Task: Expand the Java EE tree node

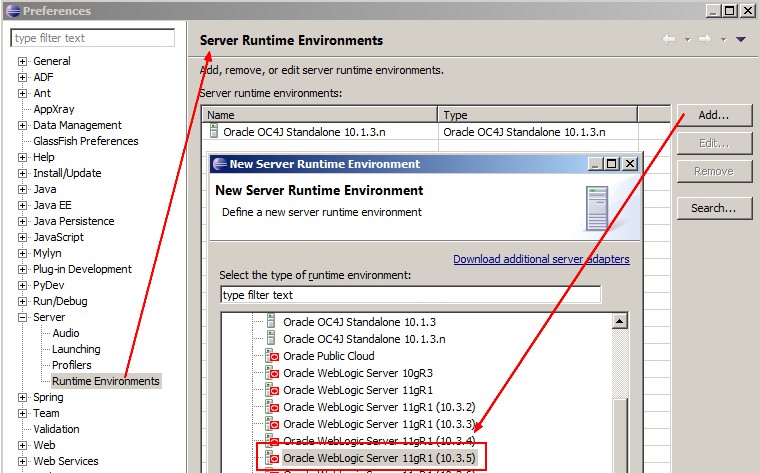Action: [x=22, y=205]
